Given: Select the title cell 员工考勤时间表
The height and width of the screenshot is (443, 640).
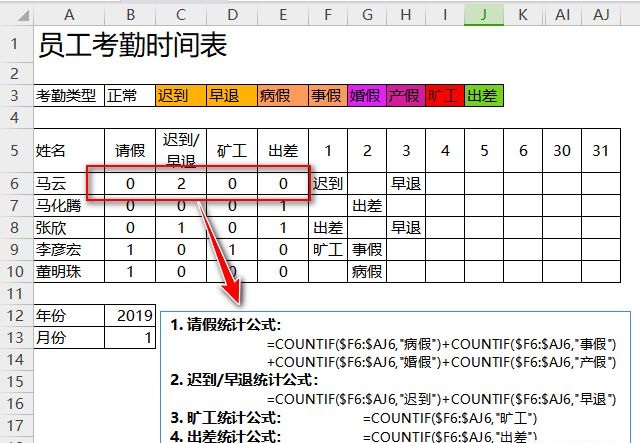Looking at the screenshot, I should click(x=132, y=45).
